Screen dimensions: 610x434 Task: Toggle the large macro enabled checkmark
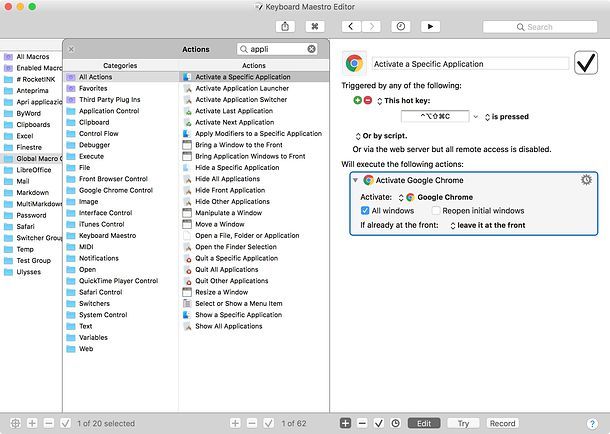(585, 64)
